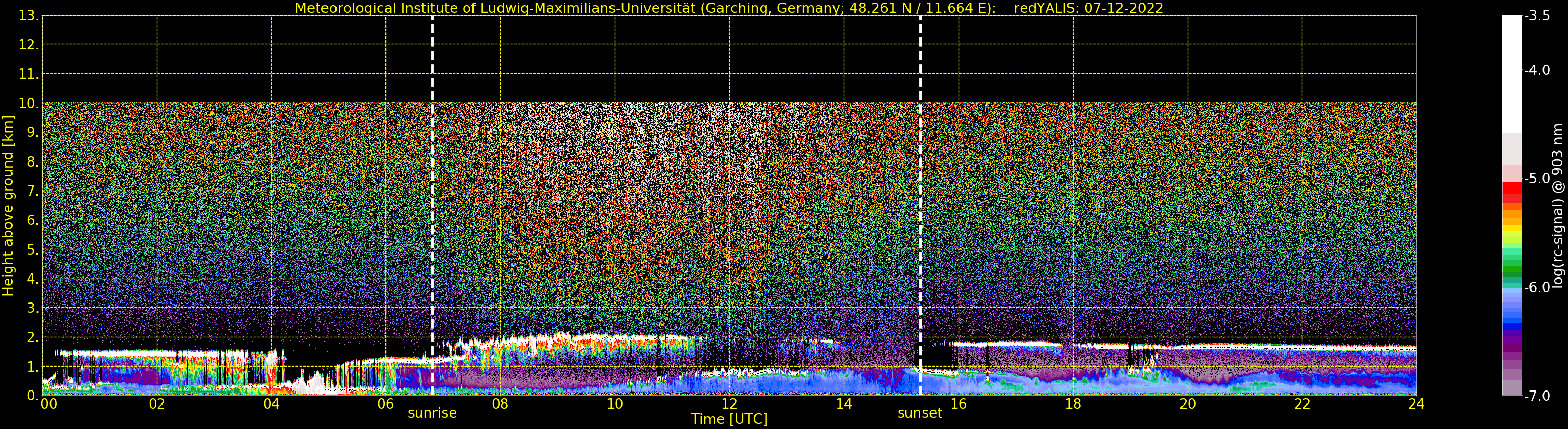
Task: Click the '3.' height tick label
Action: pos(33,308)
